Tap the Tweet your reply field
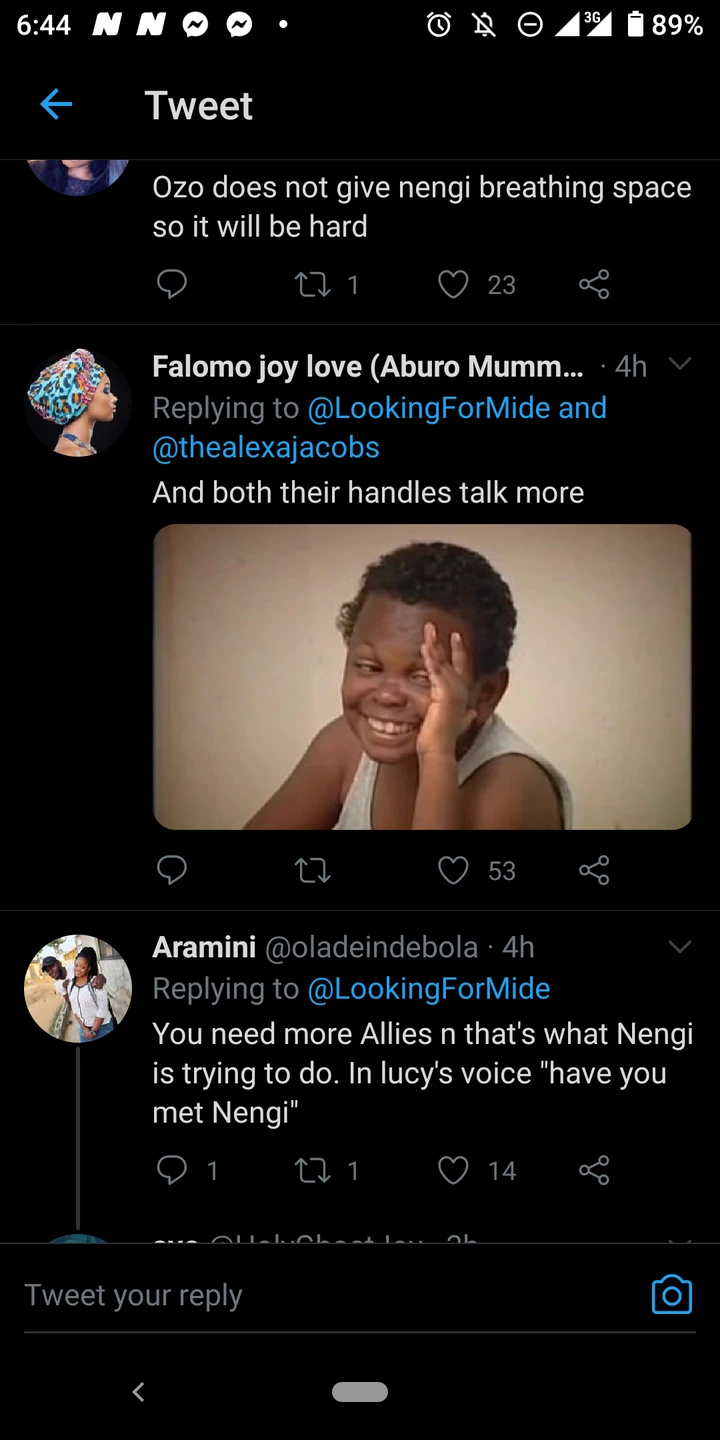 (x=330, y=1295)
